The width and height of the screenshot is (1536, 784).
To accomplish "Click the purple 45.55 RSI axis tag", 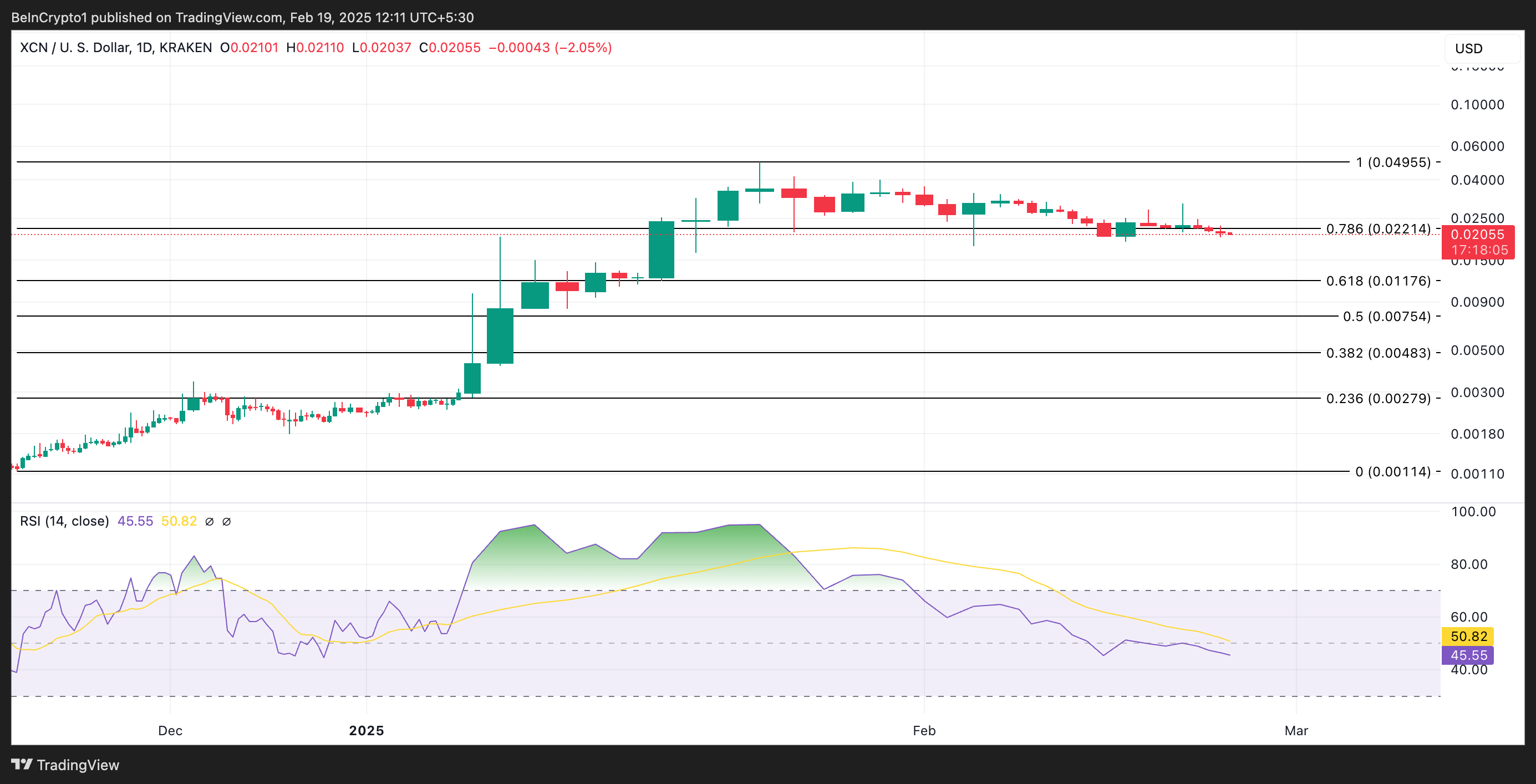I will [x=1468, y=655].
